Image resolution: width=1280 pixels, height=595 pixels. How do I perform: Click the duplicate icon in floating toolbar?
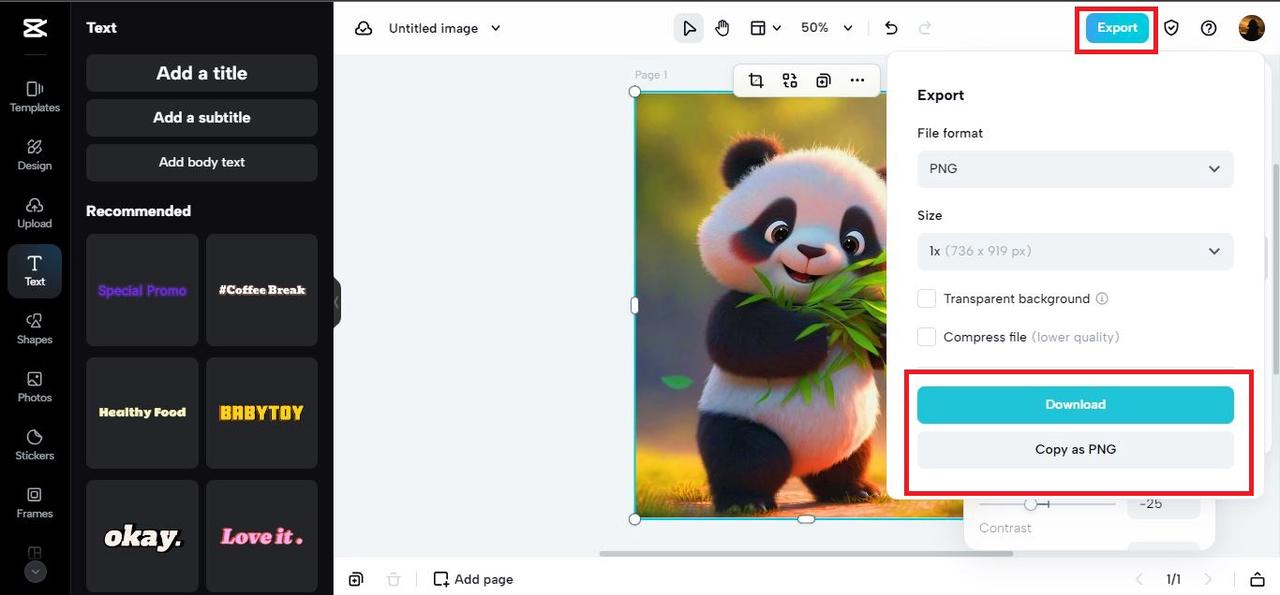pos(823,80)
